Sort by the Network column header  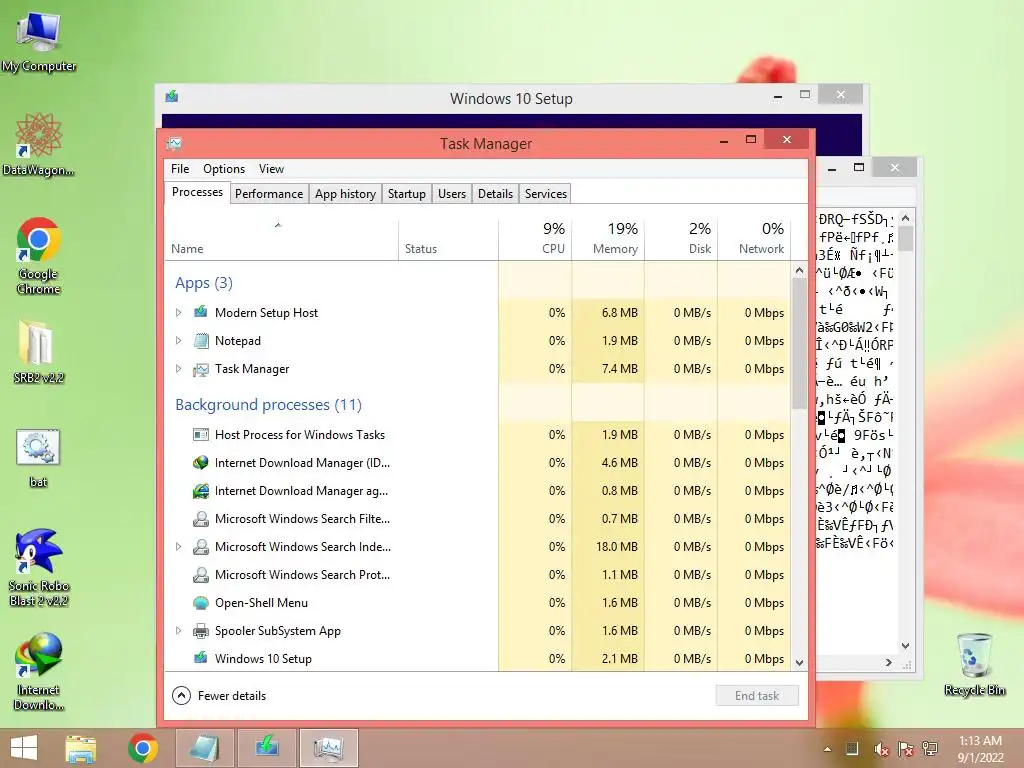tap(754, 240)
